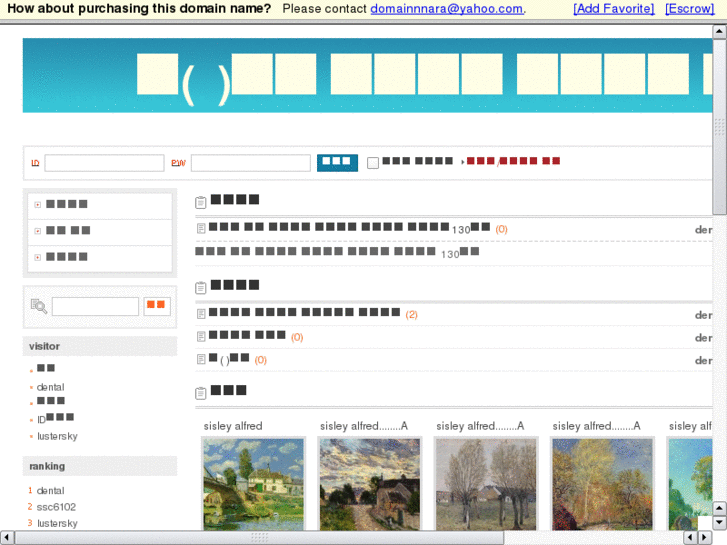
Task: Open the domainnnara@yahoo.com email link
Action: (447, 9)
